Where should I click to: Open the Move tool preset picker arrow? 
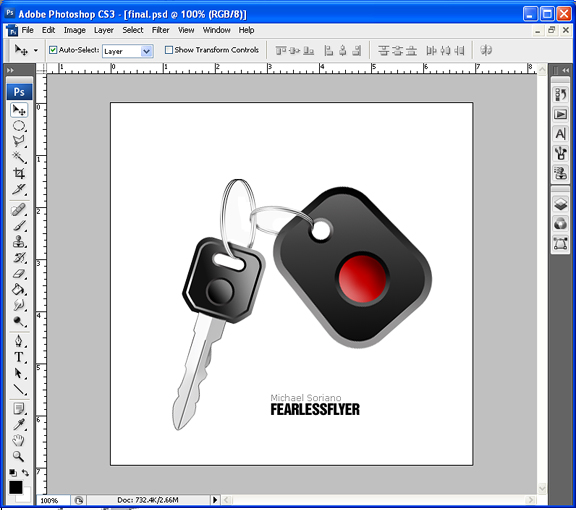(x=36, y=50)
